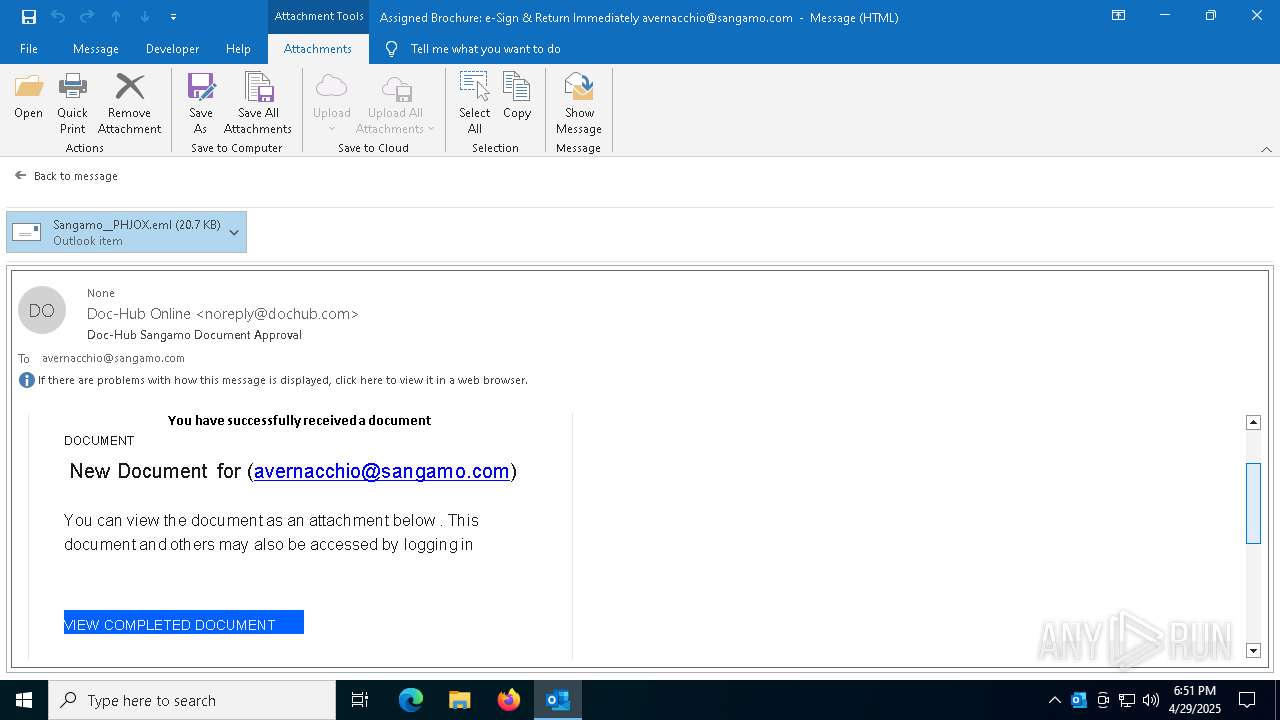Click Tell me what you want to do
Viewport: 1280px width, 720px height.
pos(485,49)
